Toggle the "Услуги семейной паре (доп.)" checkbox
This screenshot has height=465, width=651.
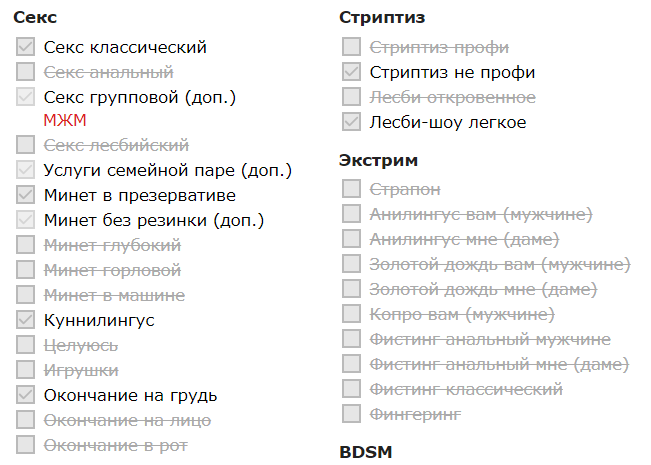click(x=25, y=170)
